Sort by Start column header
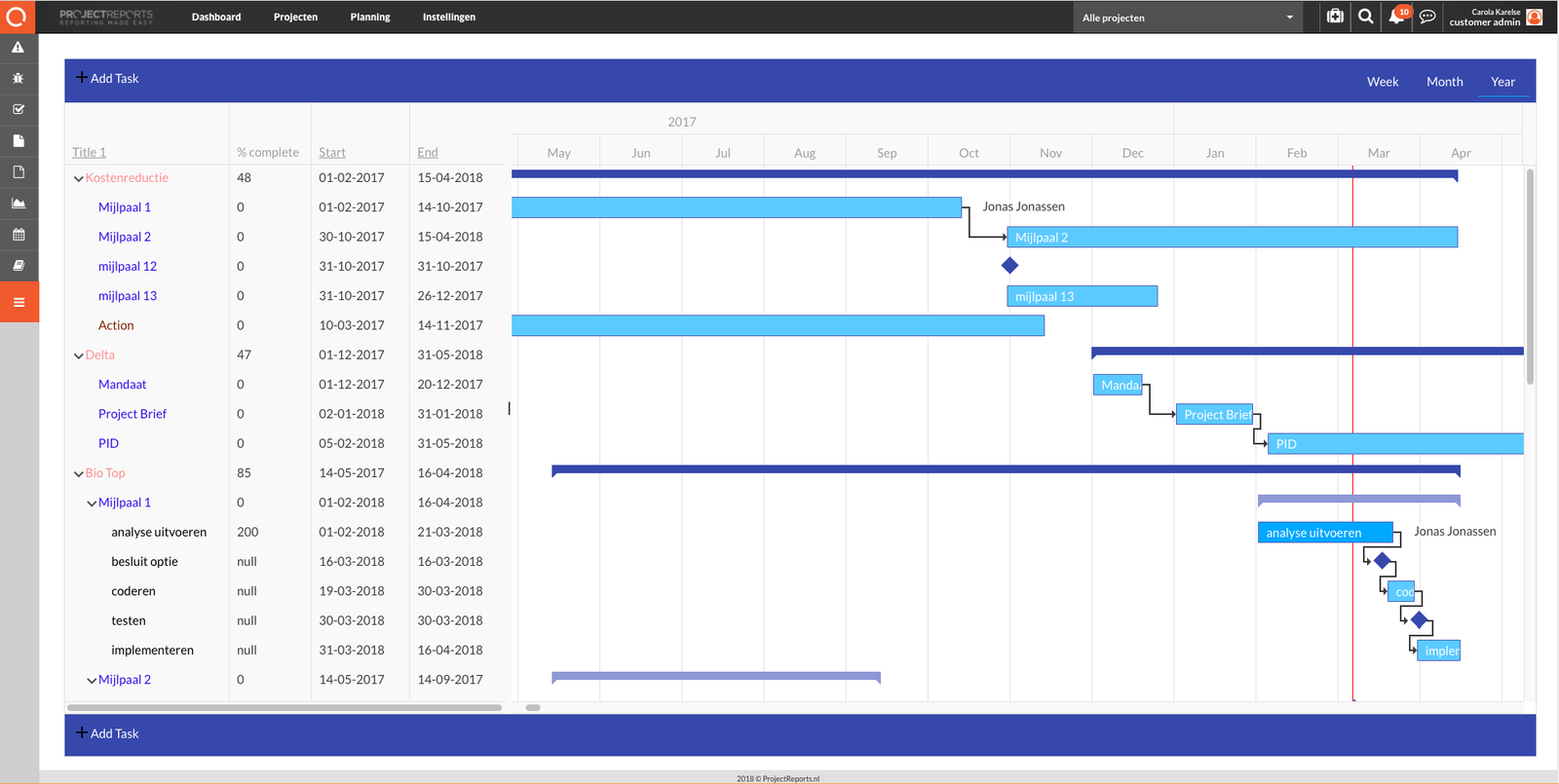The width and height of the screenshot is (1559, 784). pos(332,152)
